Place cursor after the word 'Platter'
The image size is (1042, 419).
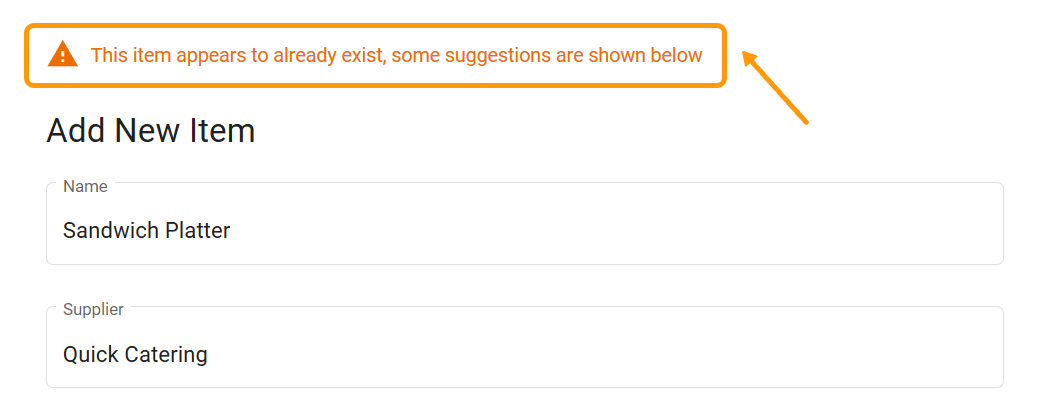tap(232, 231)
